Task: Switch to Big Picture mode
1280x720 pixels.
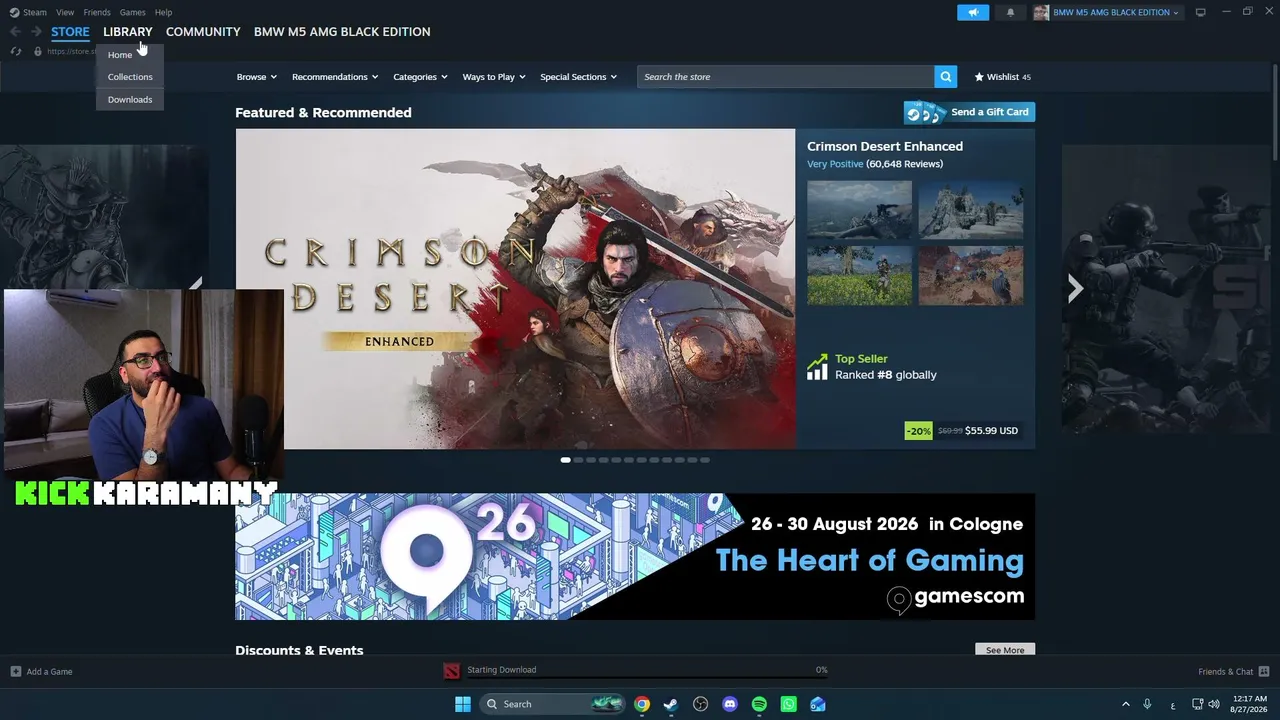Action: 1200,12
